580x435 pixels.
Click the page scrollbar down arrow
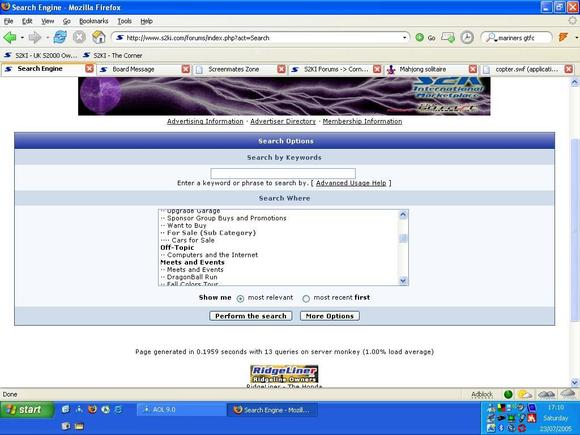pyautogui.click(x=574, y=382)
